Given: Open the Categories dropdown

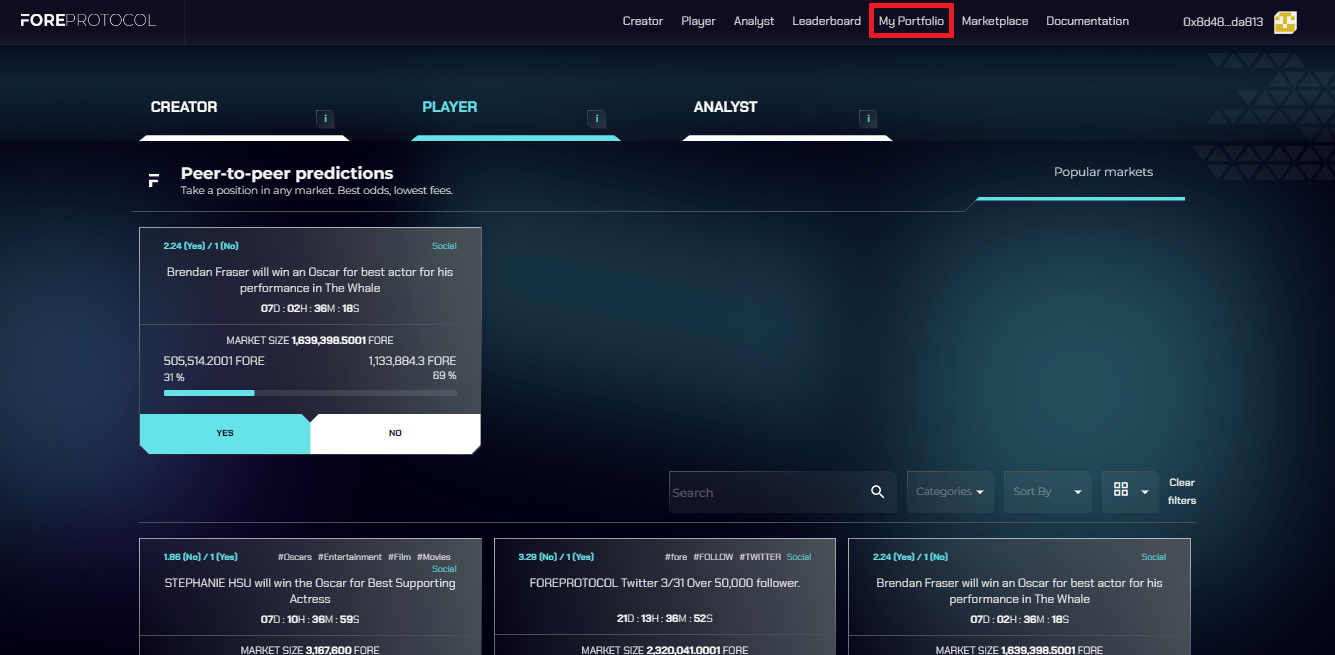Looking at the screenshot, I should (949, 492).
